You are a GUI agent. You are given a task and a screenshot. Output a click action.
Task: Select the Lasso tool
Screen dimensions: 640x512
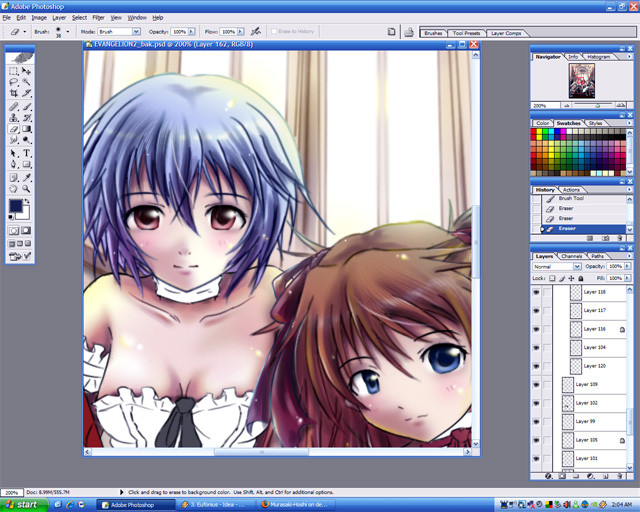pos(13,82)
